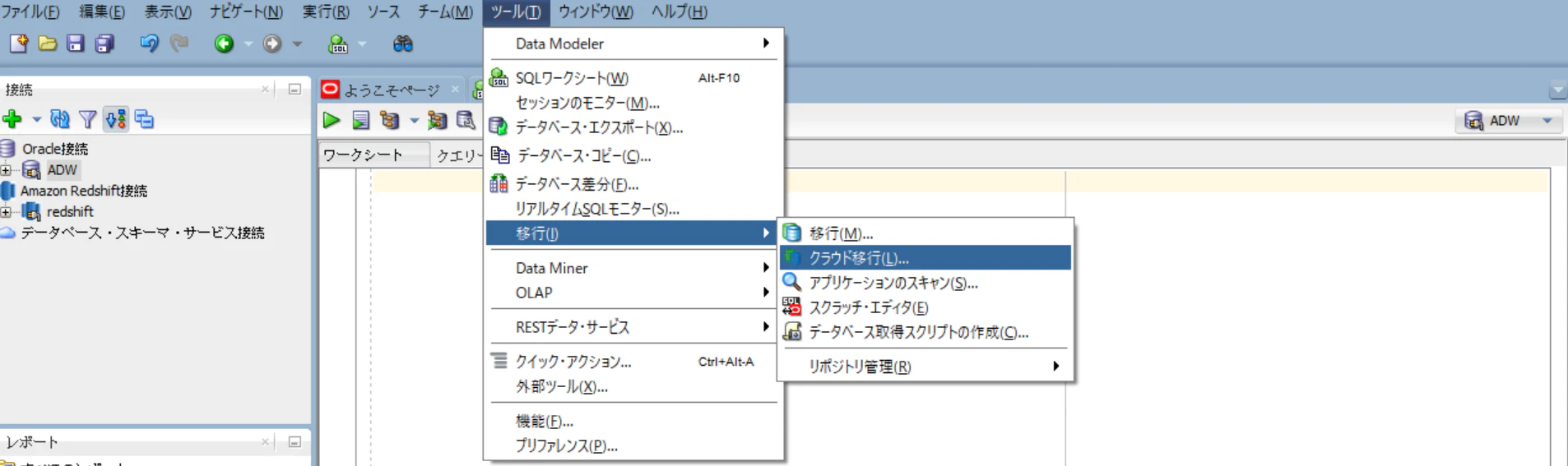Open the Back button history dropdown
Image resolution: width=1568 pixels, height=466 pixels.
point(248,44)
